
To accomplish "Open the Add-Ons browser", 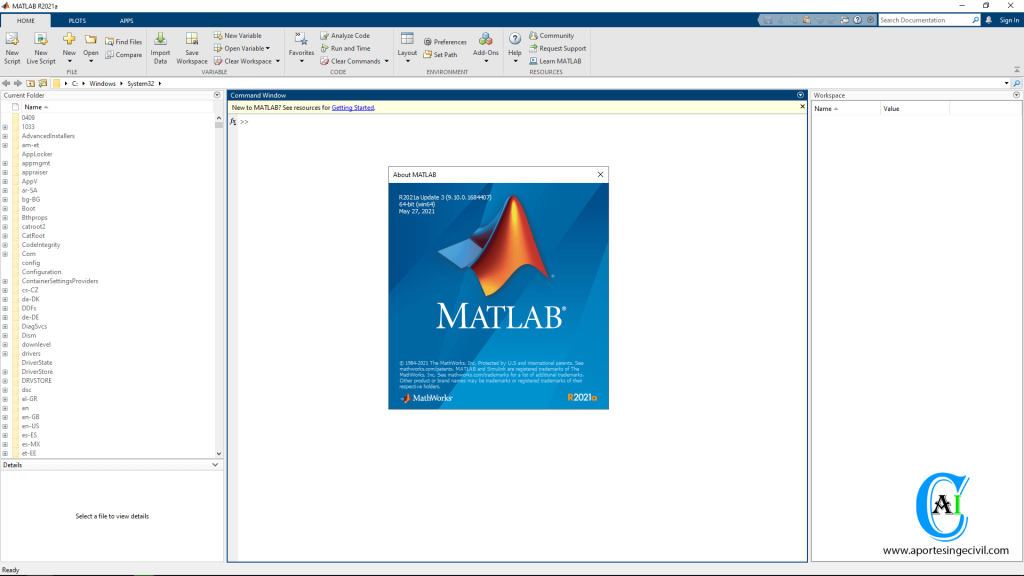I will [x=487, y=45].
